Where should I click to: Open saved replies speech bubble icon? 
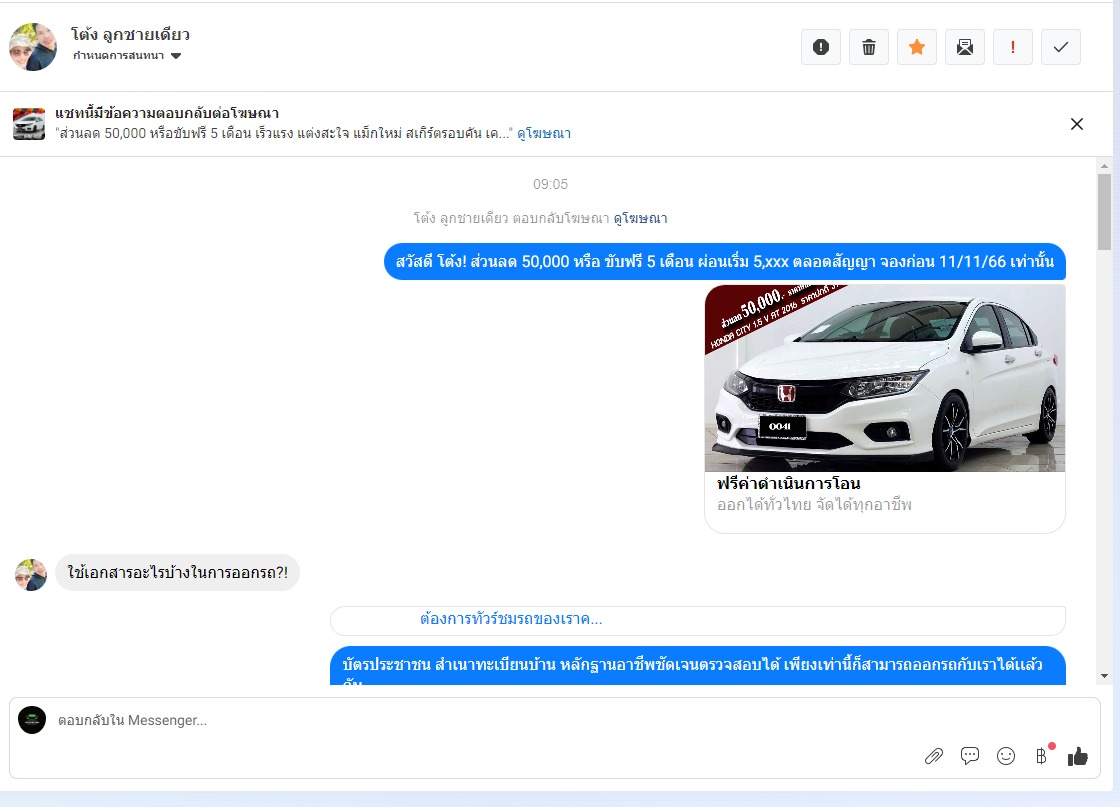969,756
